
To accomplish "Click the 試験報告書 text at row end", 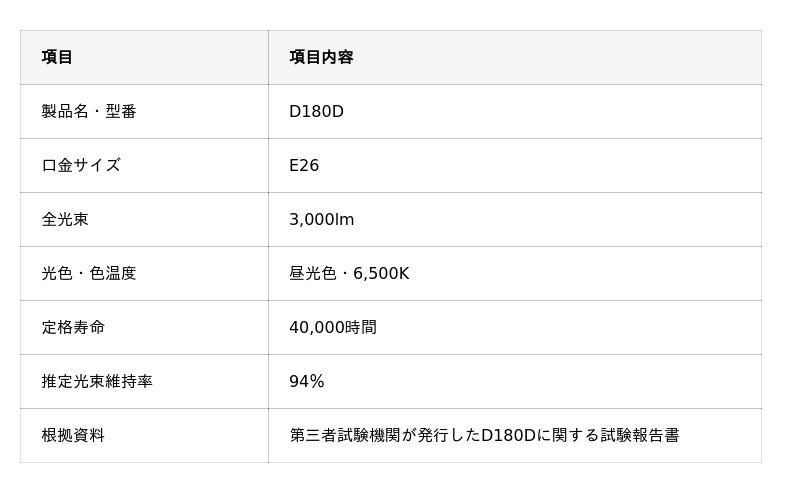I will 640,435.
